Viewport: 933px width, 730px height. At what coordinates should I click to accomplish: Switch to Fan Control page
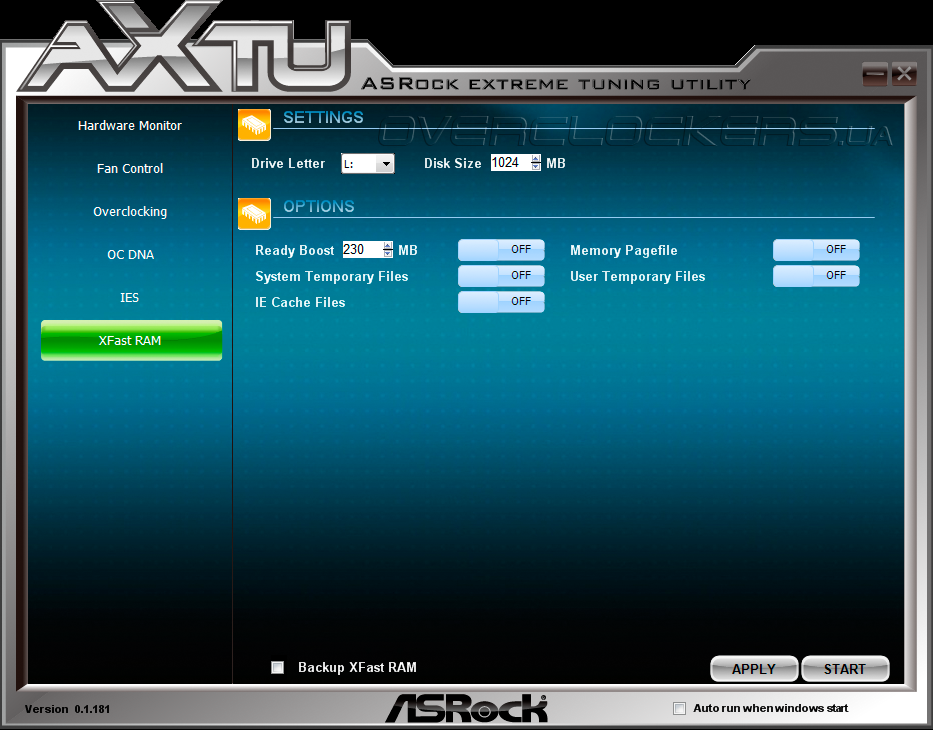pos(130,168)
